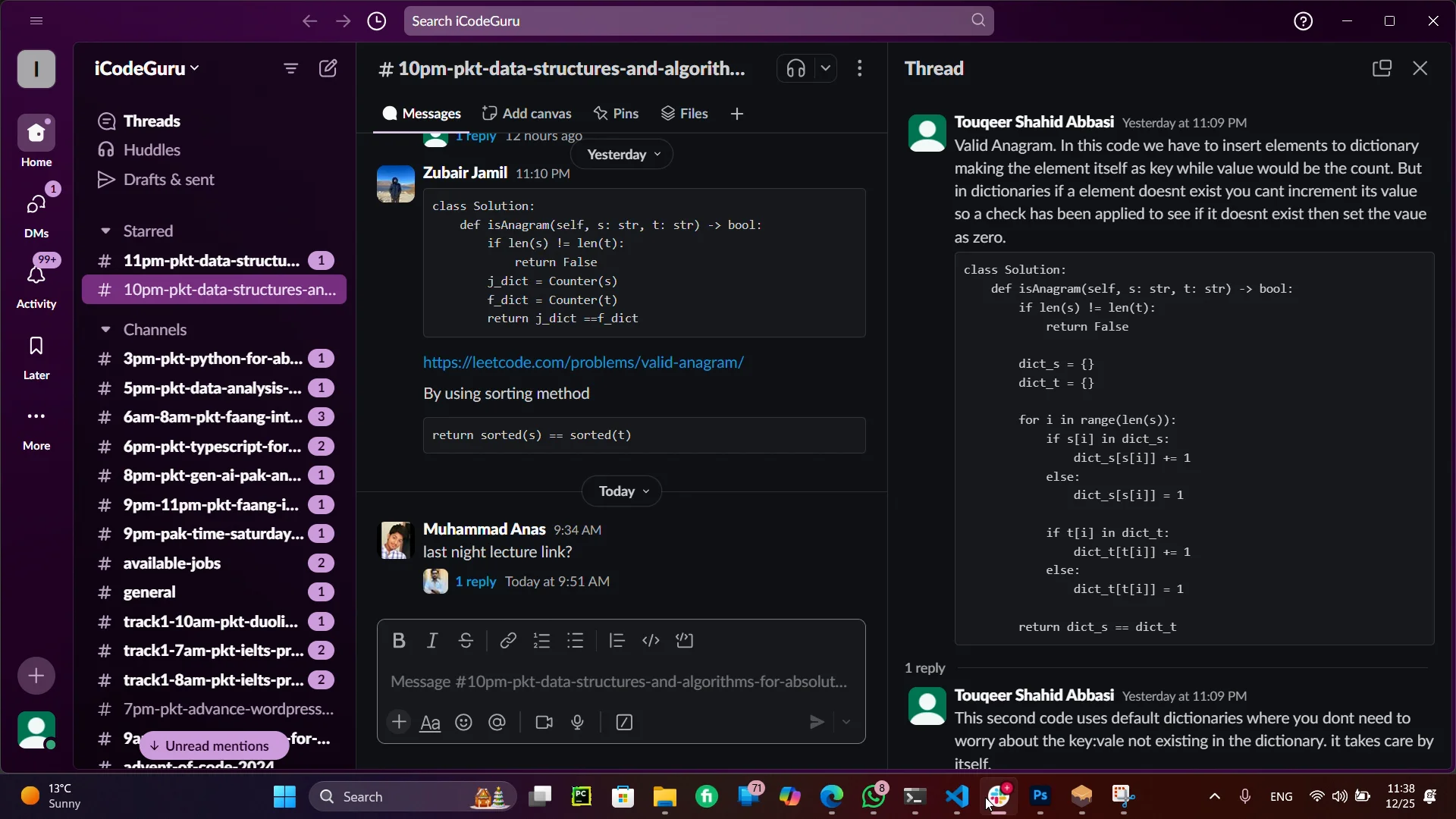Start a huddle with the headphones icon

795,68
